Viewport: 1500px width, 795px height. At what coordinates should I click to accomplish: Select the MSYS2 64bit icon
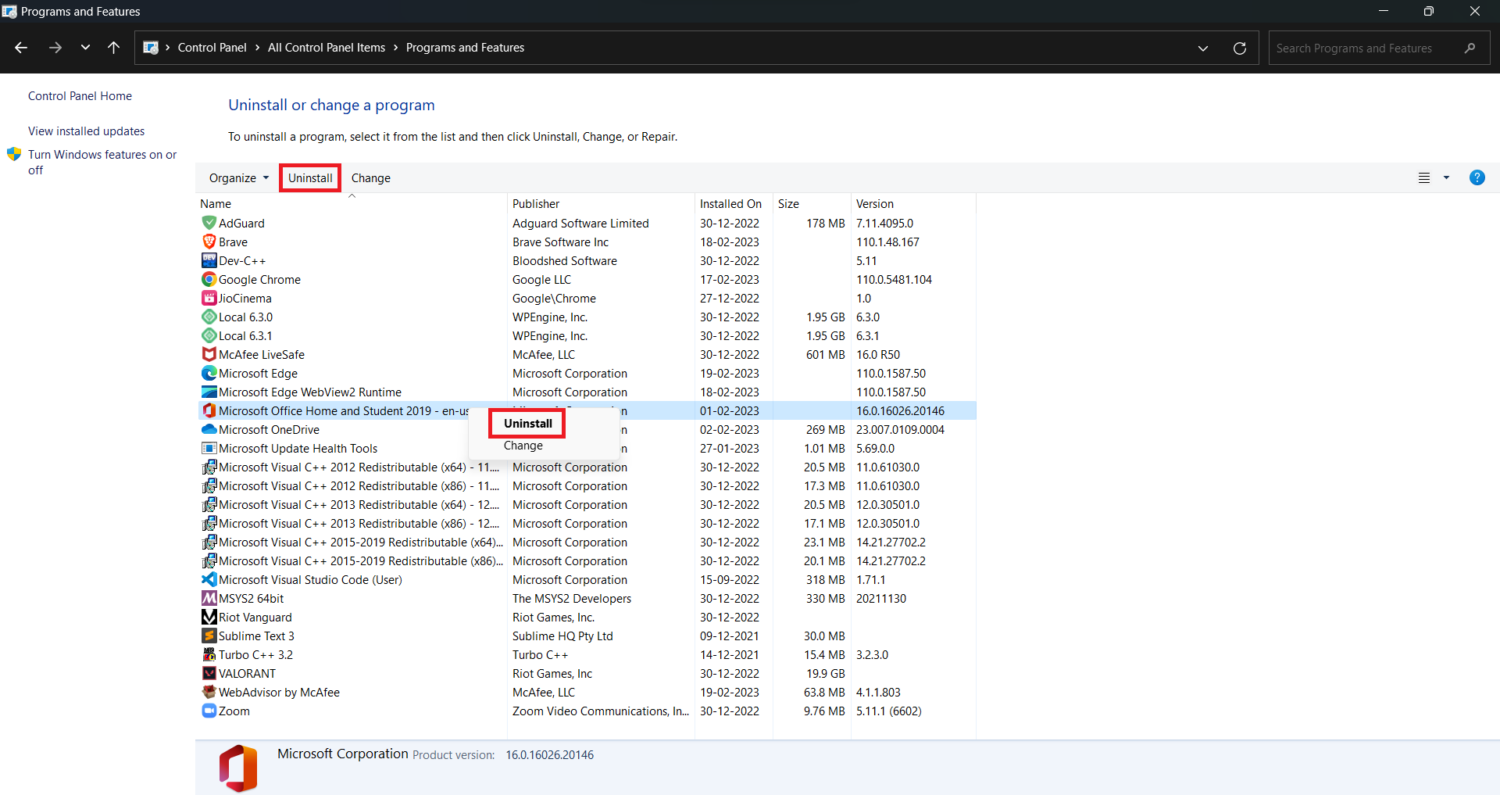pyautogui.click(x=209, y=598)
